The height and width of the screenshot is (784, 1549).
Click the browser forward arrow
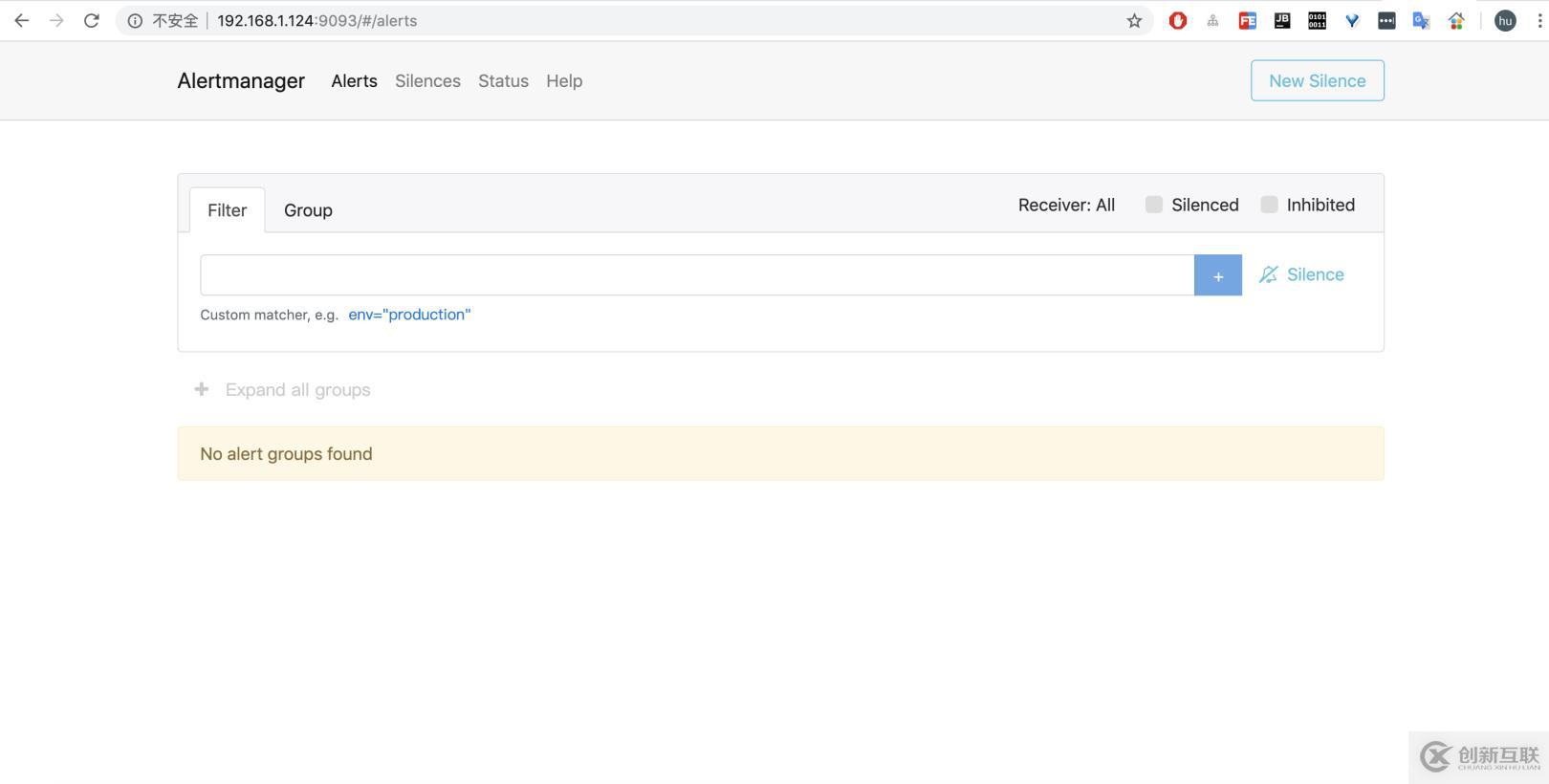pos(56,20)
